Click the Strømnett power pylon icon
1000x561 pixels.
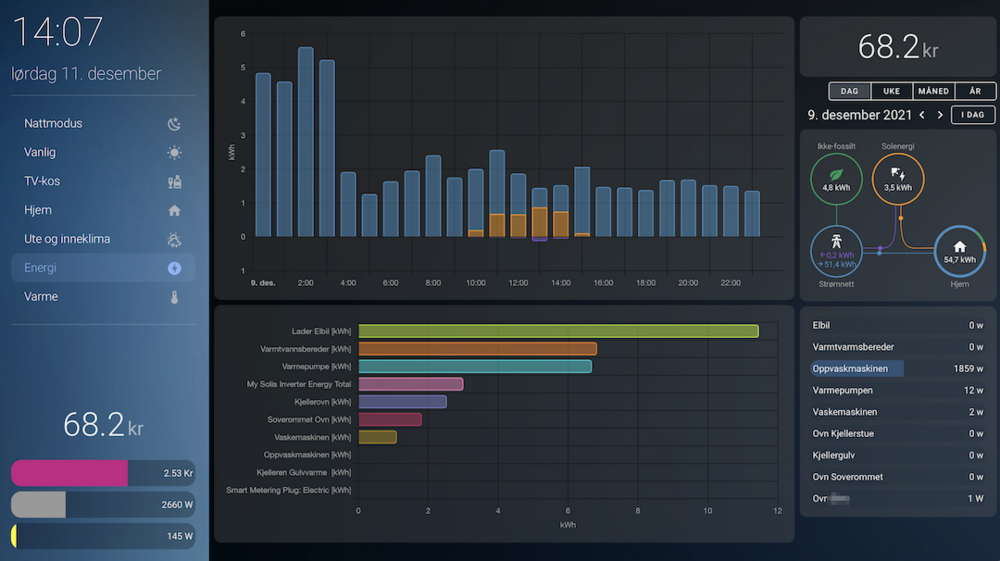pyautogui.click(x=835, y=242)
